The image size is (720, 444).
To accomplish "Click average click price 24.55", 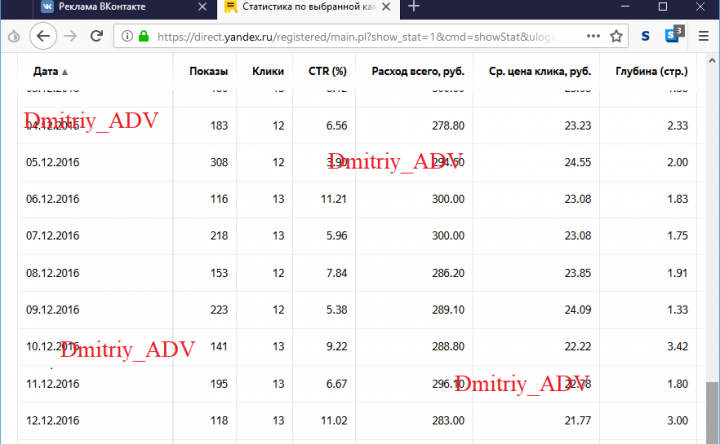I will [578, 163].
